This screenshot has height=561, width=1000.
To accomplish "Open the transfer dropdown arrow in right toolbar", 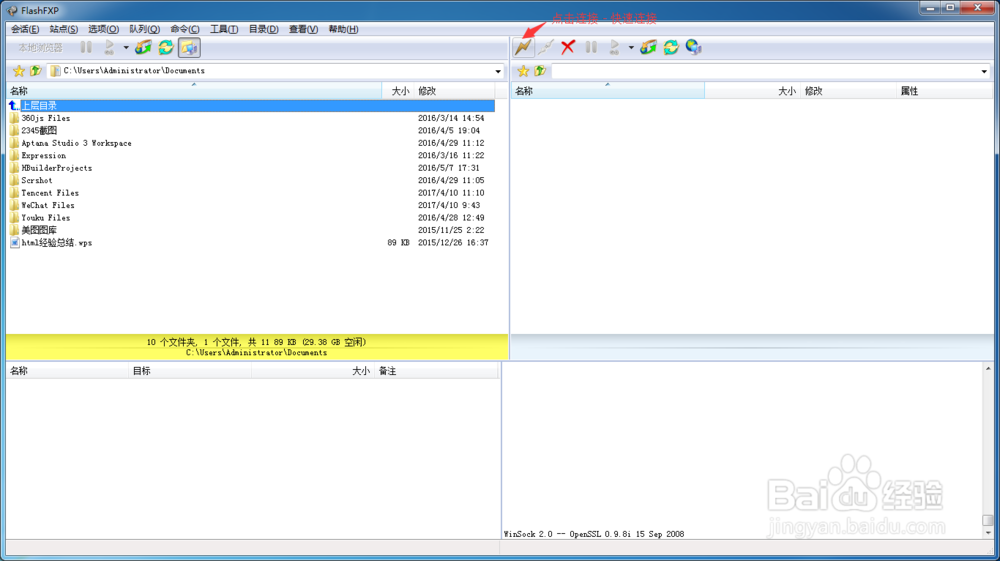I will [x=631, y=47].
